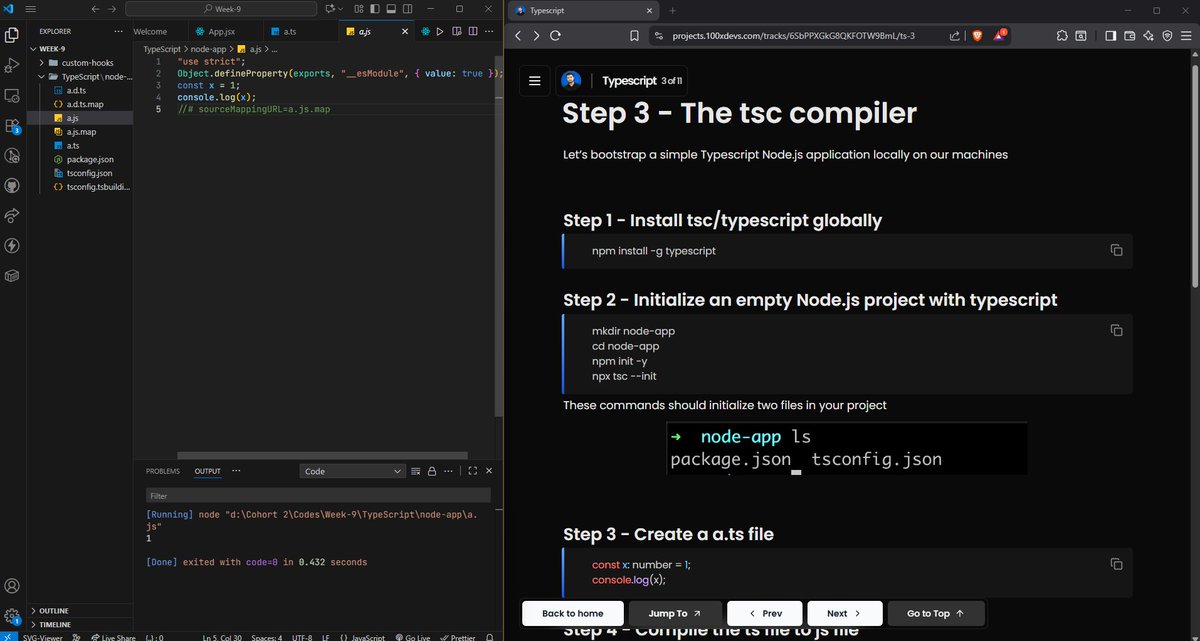
Task: Click Brave Rewards triangle icon
Action: 1001,35
